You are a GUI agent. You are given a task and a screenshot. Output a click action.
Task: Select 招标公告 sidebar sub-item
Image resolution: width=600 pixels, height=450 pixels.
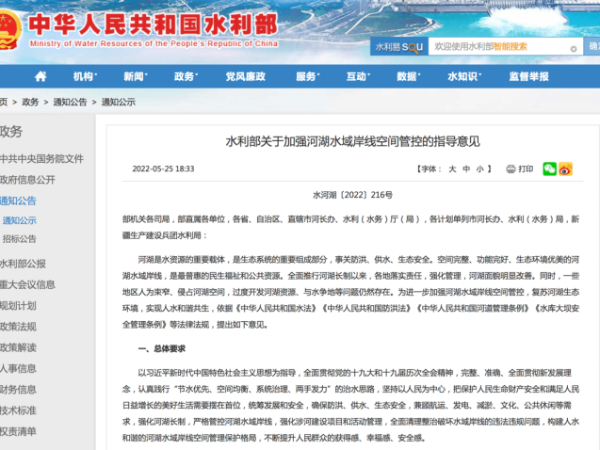point(20,239)
